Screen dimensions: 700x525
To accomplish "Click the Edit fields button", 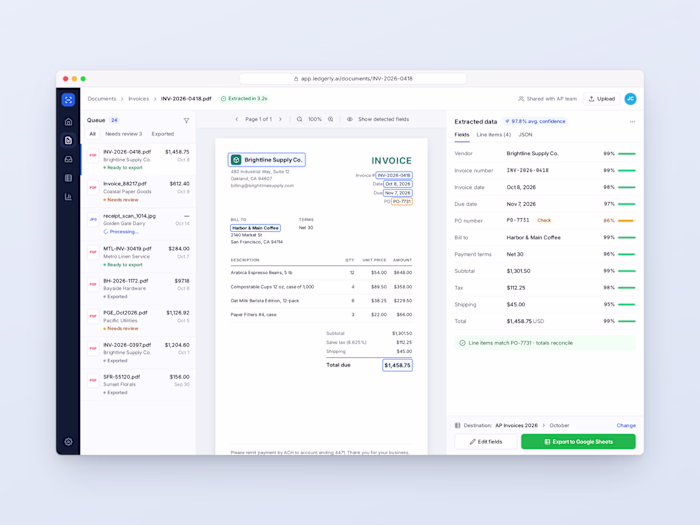I will pos(486,442).
